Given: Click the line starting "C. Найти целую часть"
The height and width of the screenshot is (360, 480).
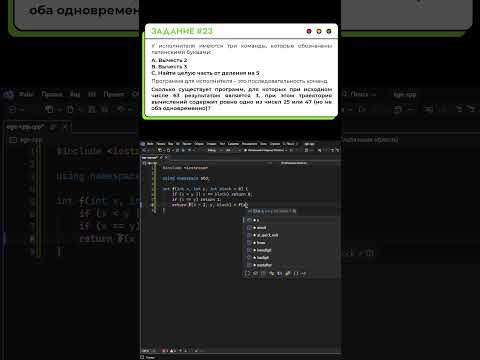Looking at the screenshot, I should tap(205, 73).
